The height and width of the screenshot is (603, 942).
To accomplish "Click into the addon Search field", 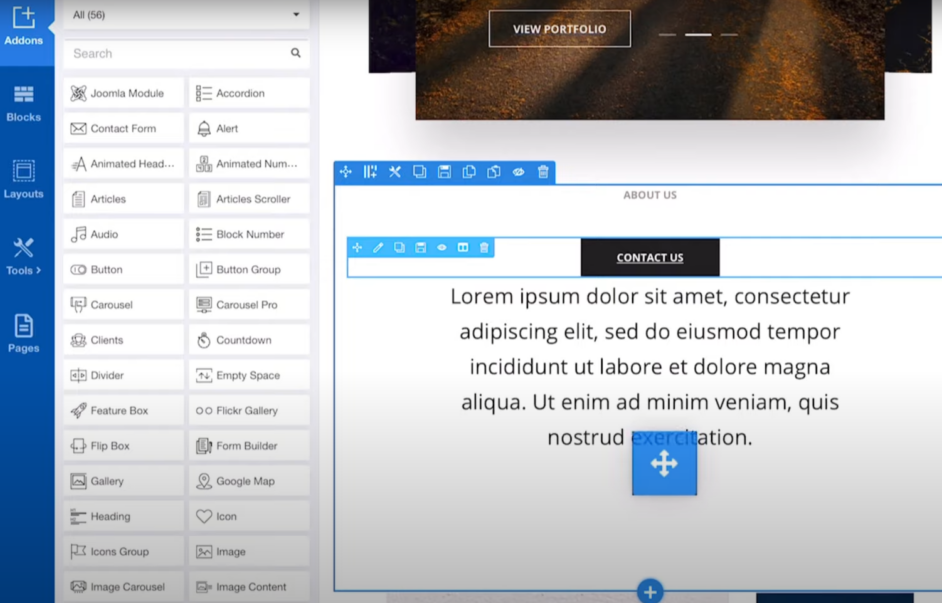I will (175, 53).
